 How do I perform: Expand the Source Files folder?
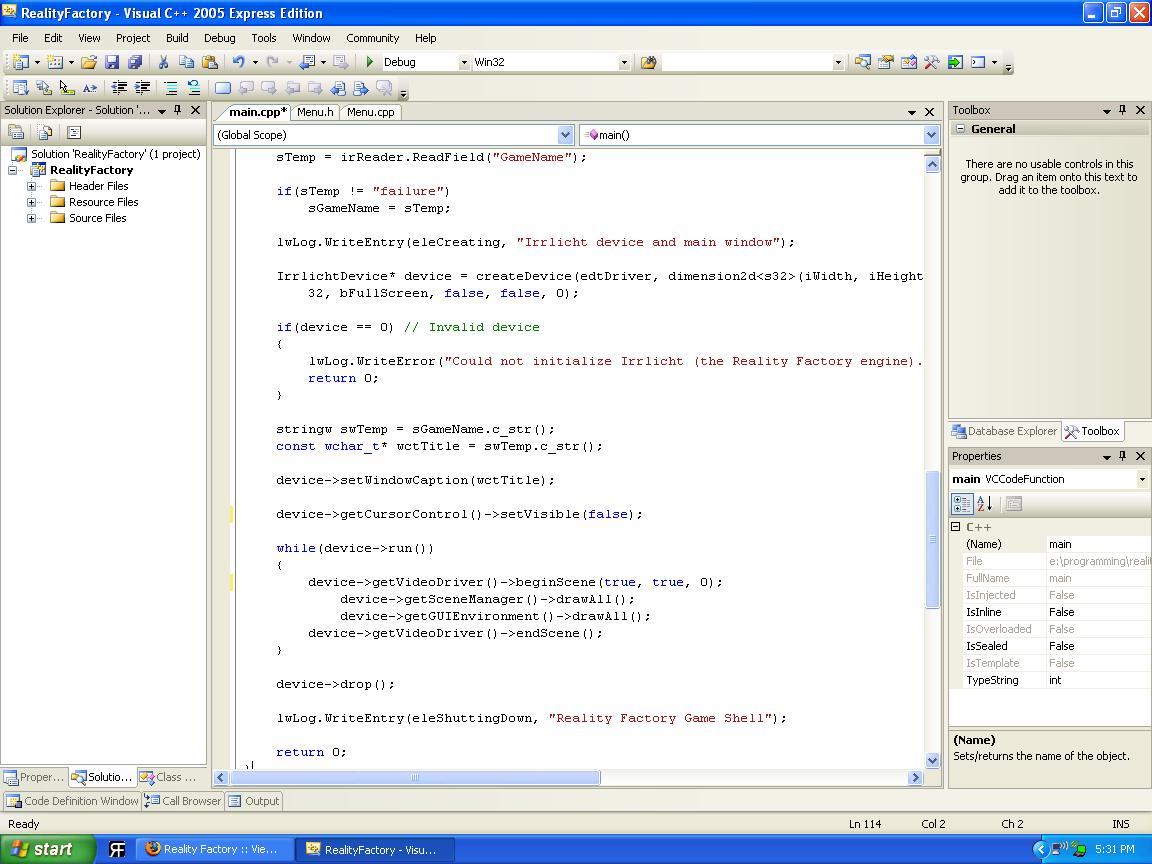click(x=32, y=218)
